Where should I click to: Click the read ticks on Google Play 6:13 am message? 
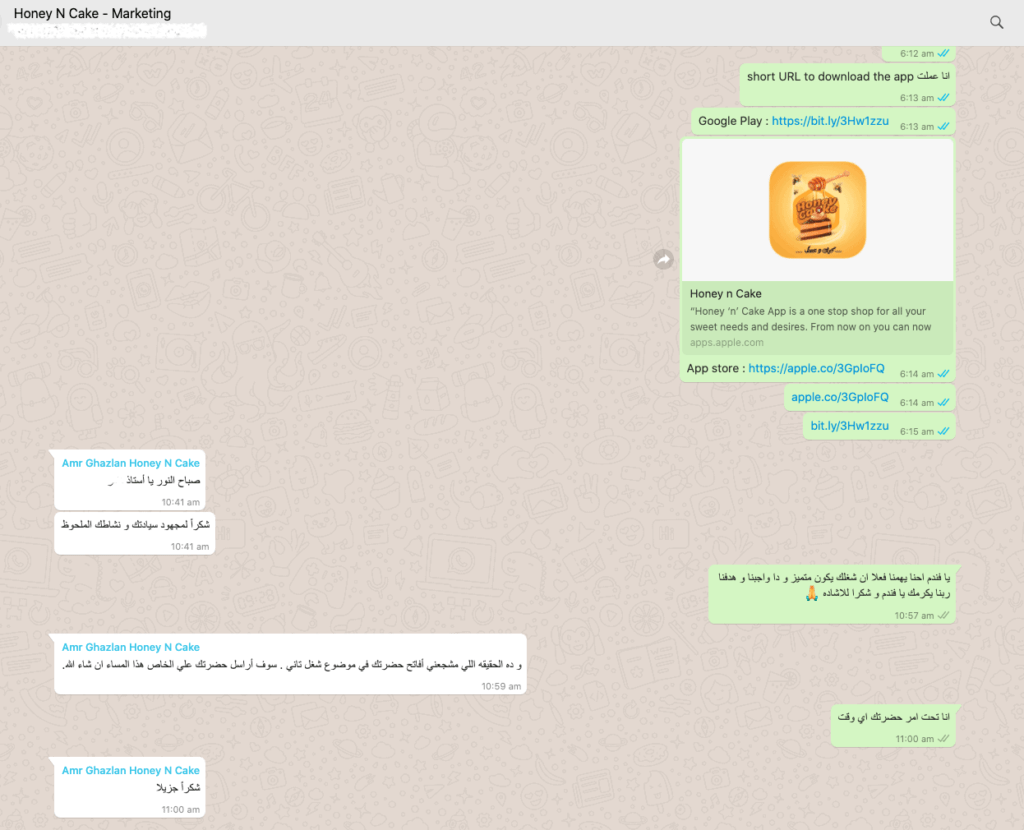(944, 127)
